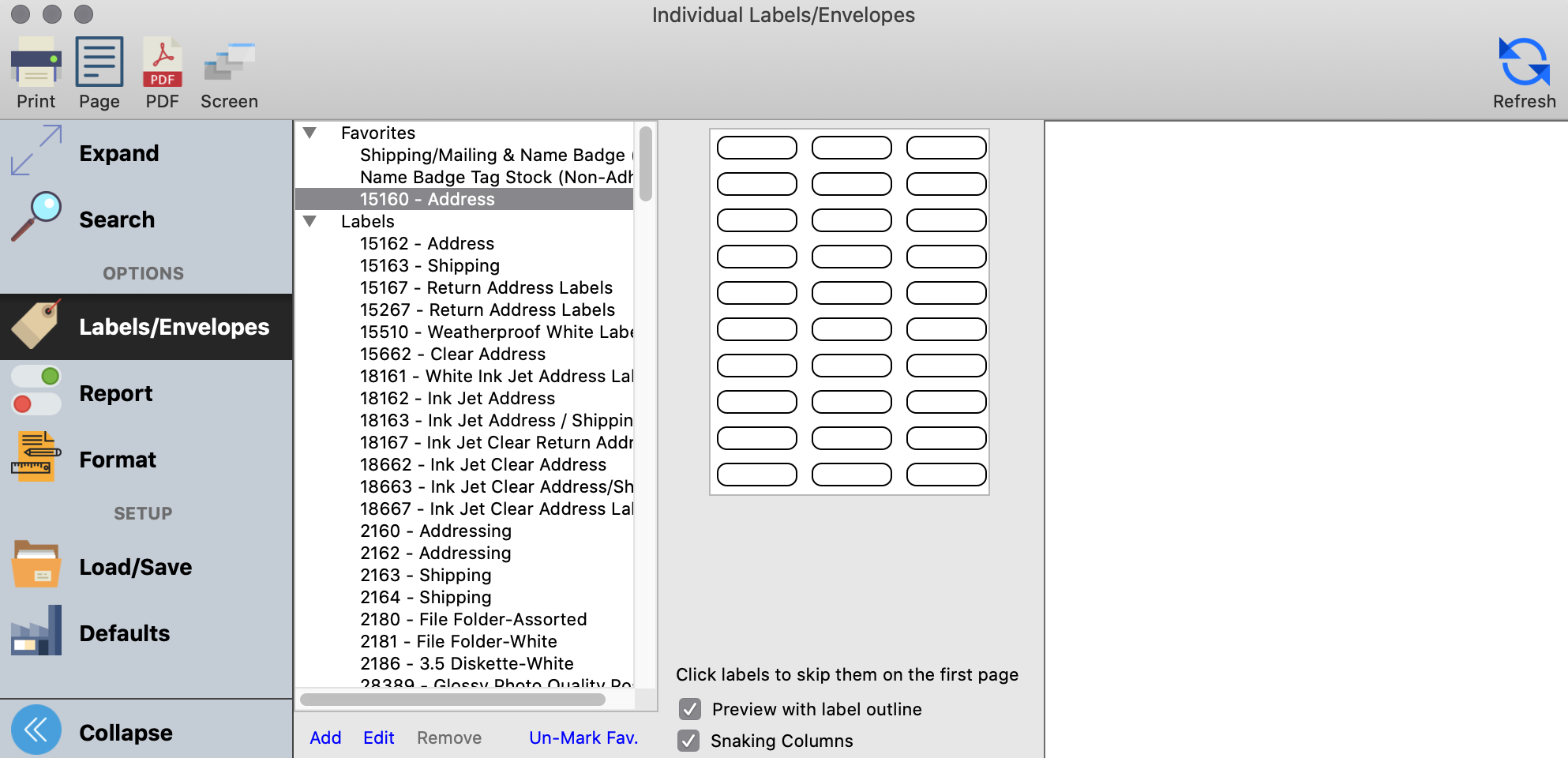Click the Remove link

pyautogui.click(x=449, y=737)
